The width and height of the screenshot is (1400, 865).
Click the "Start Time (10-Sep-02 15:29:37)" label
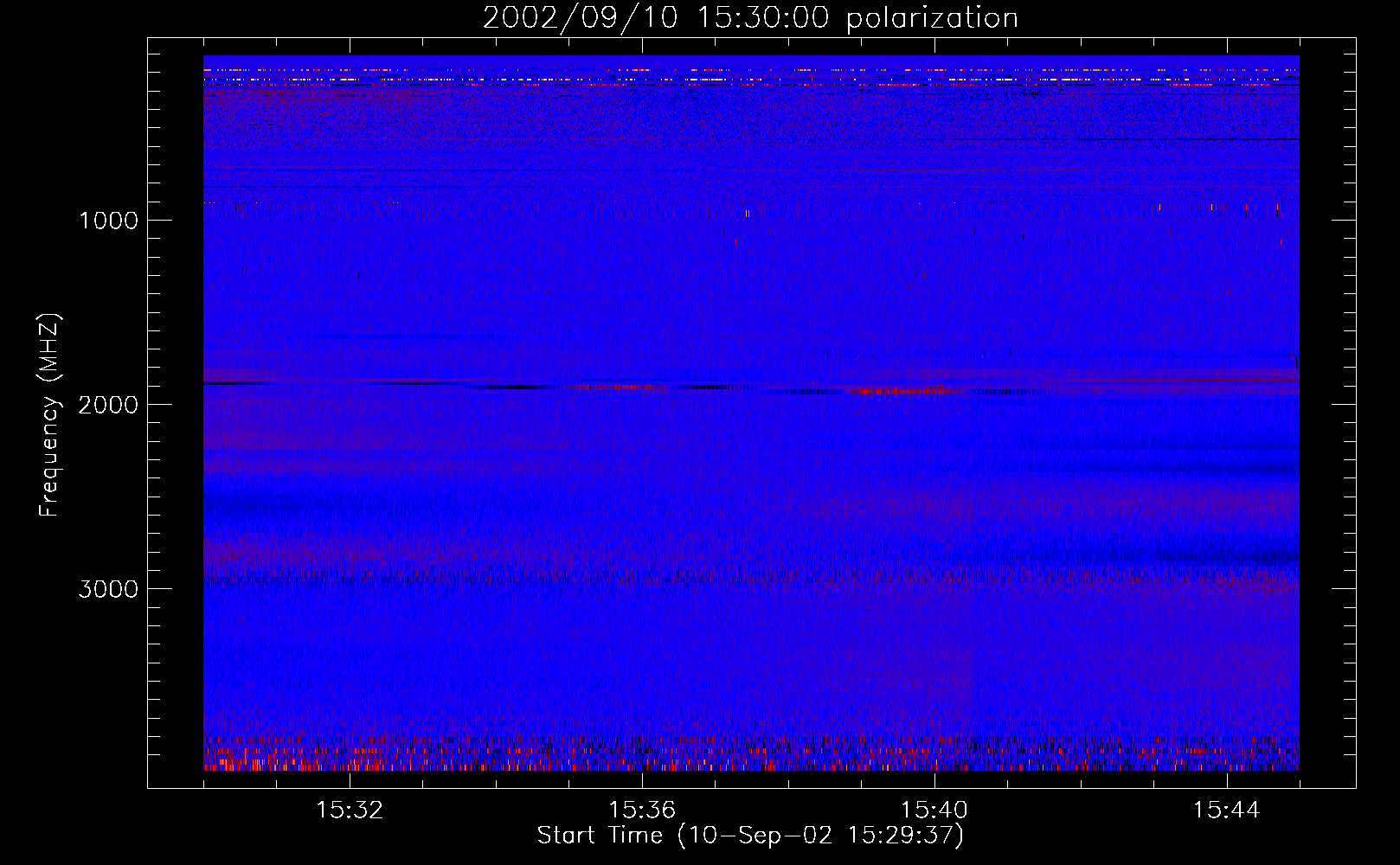[750, 836]
